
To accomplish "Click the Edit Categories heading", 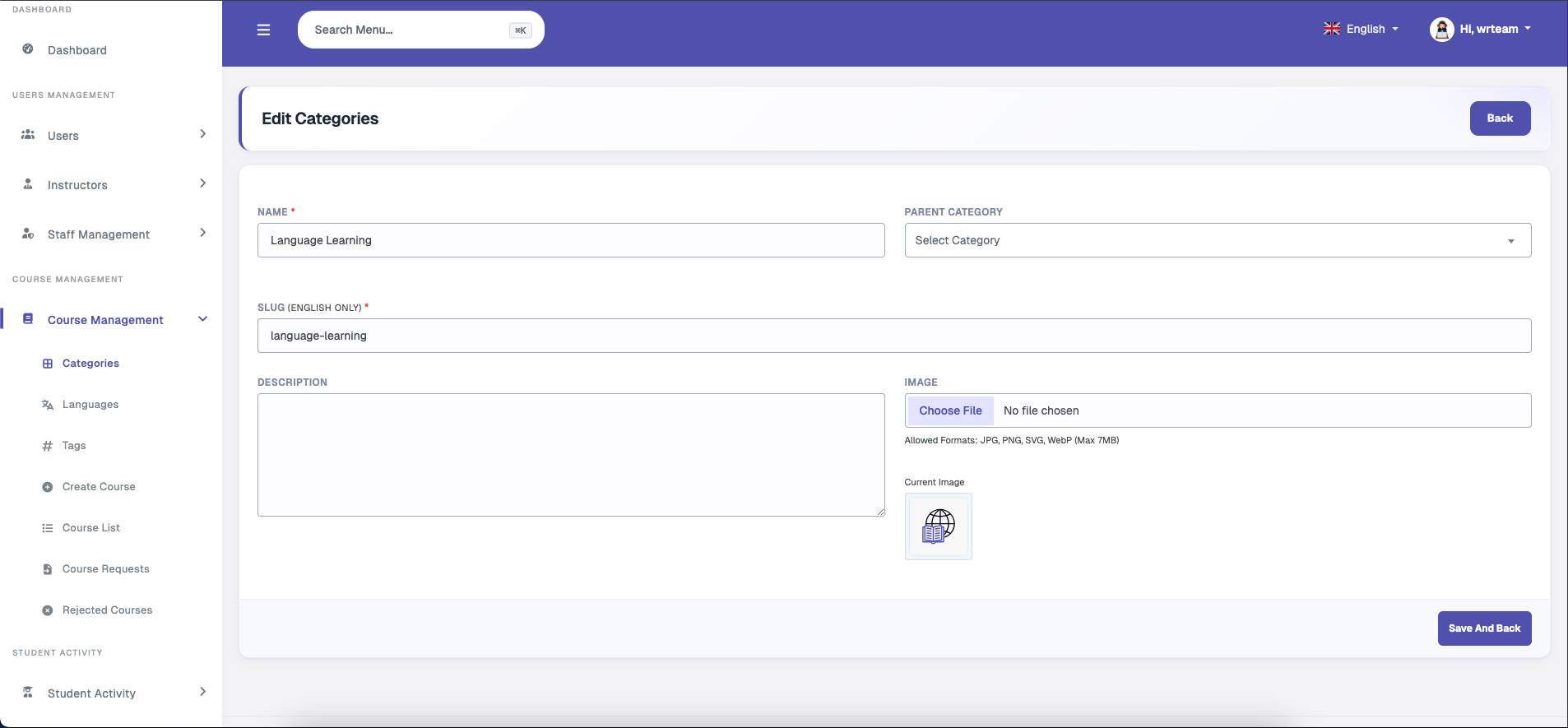I will pos(320,118).
